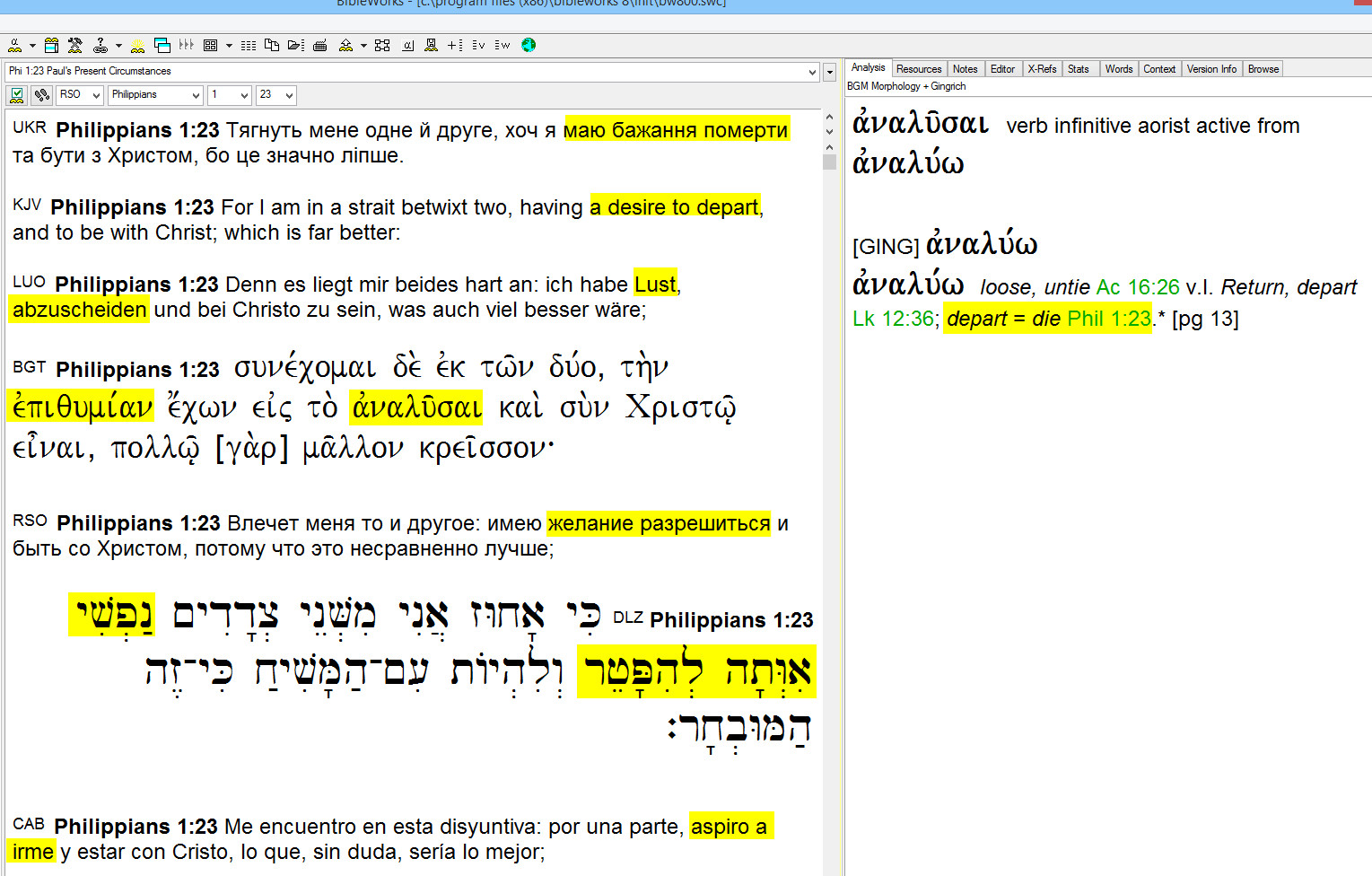Click the UKR version label
The width and height of the screenshot is (1372, 876).
coord(30,127)
